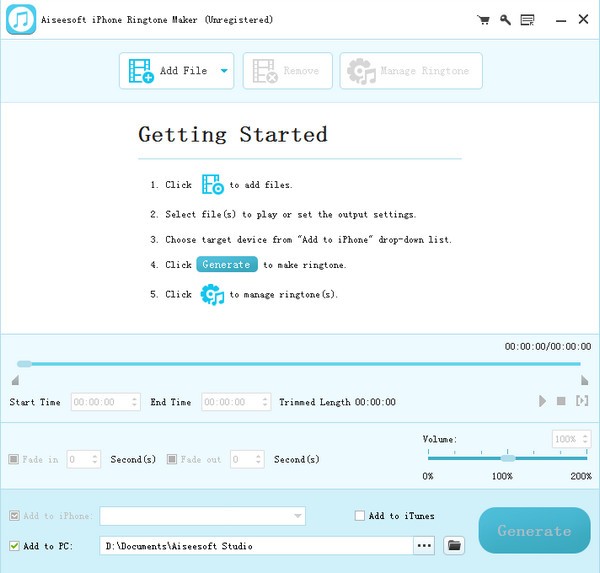The height and width of the screenshot is (573, 600).
Task: Open the volume percentage dropdown
Action: point(585,439)
